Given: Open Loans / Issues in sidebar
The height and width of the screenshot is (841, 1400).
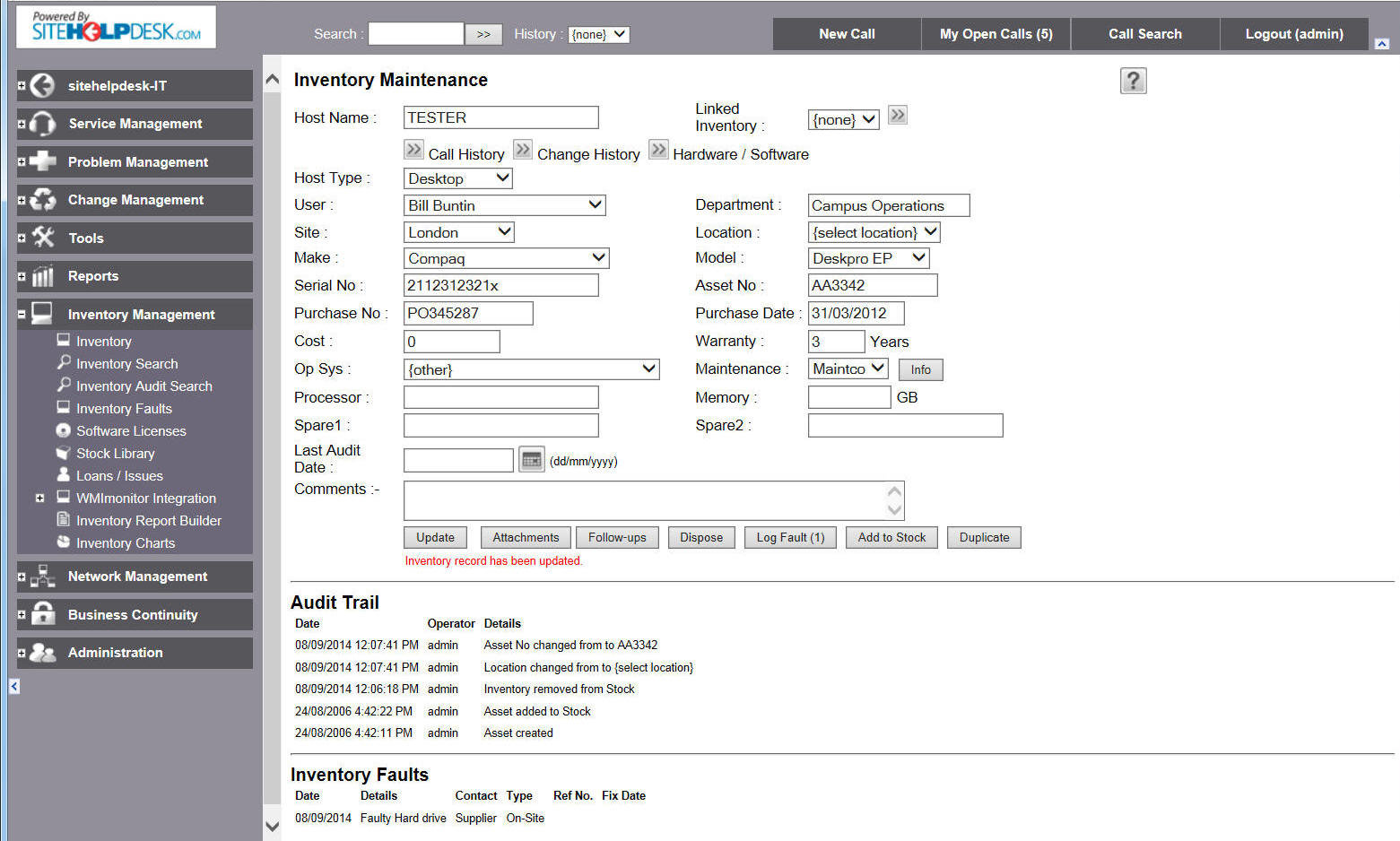Looking at the screenshot, I should click(x=119, y=476).
